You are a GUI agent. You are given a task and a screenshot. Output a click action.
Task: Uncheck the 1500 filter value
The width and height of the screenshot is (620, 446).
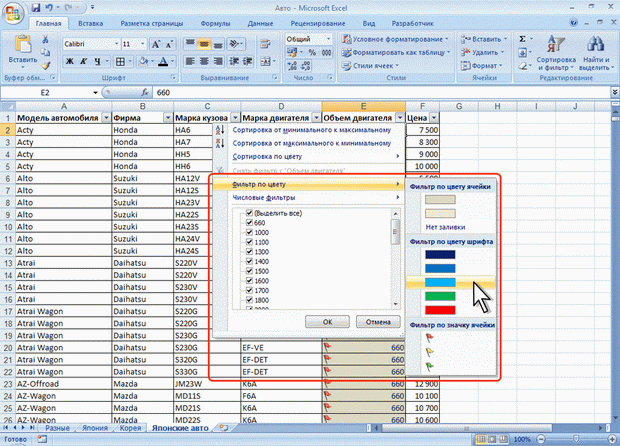tap(249, 271)
